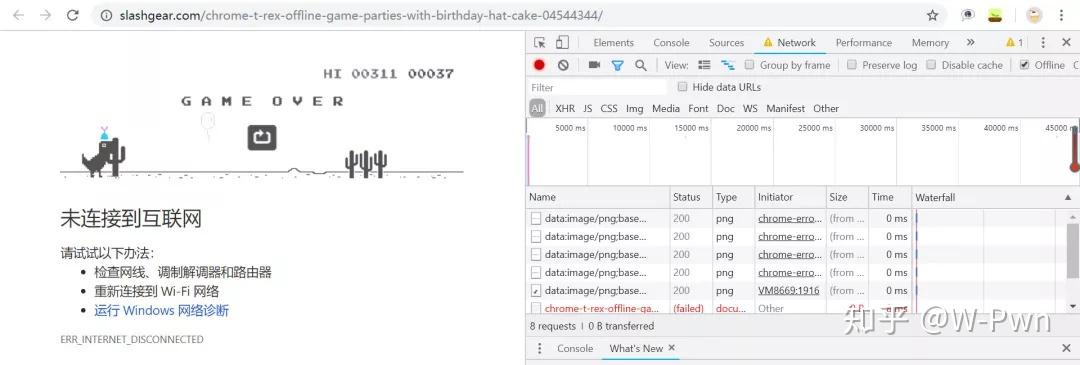Filter requests by JS
The image size is (1080, 365).
click(588, 108)
